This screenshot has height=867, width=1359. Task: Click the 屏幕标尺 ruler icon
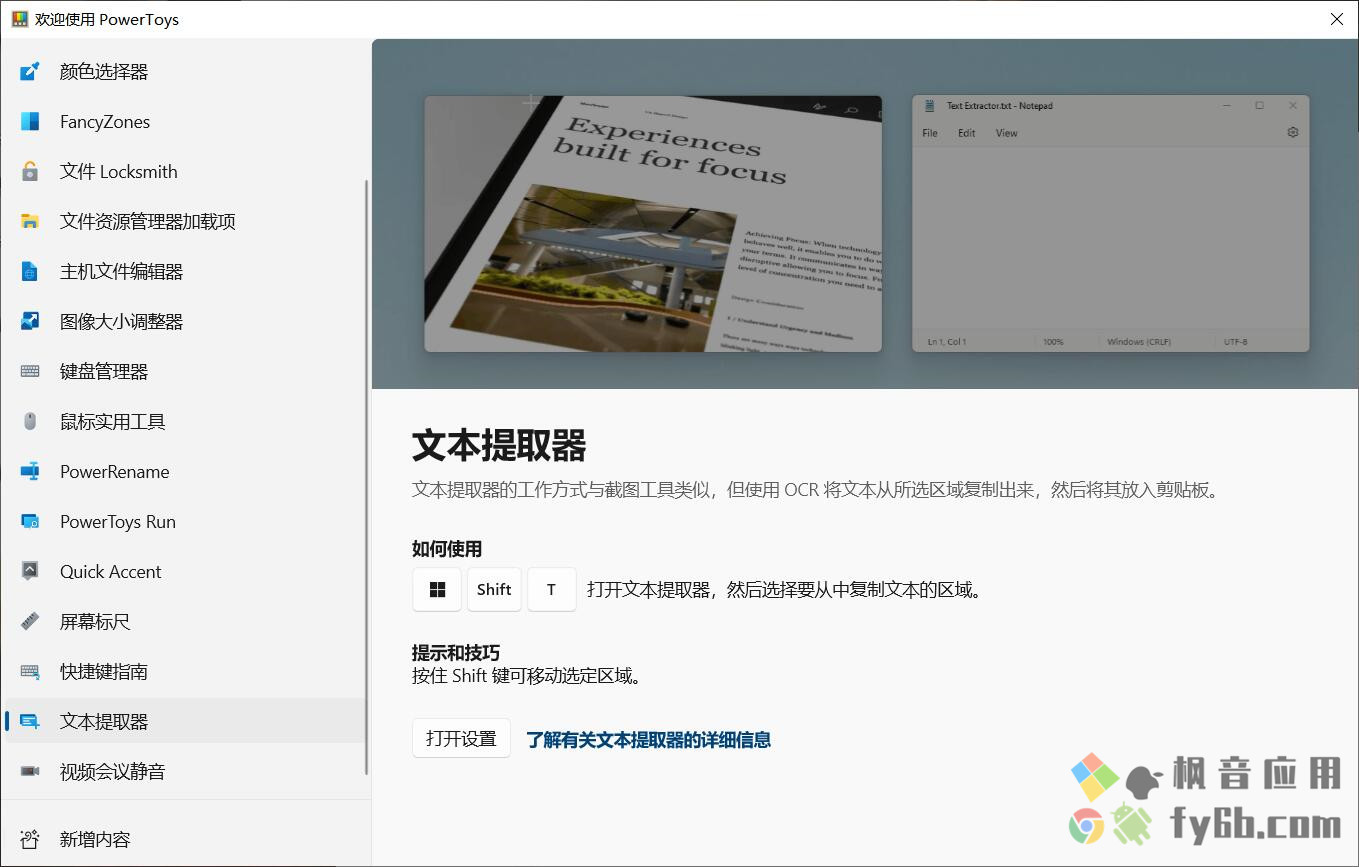point(30,621)
